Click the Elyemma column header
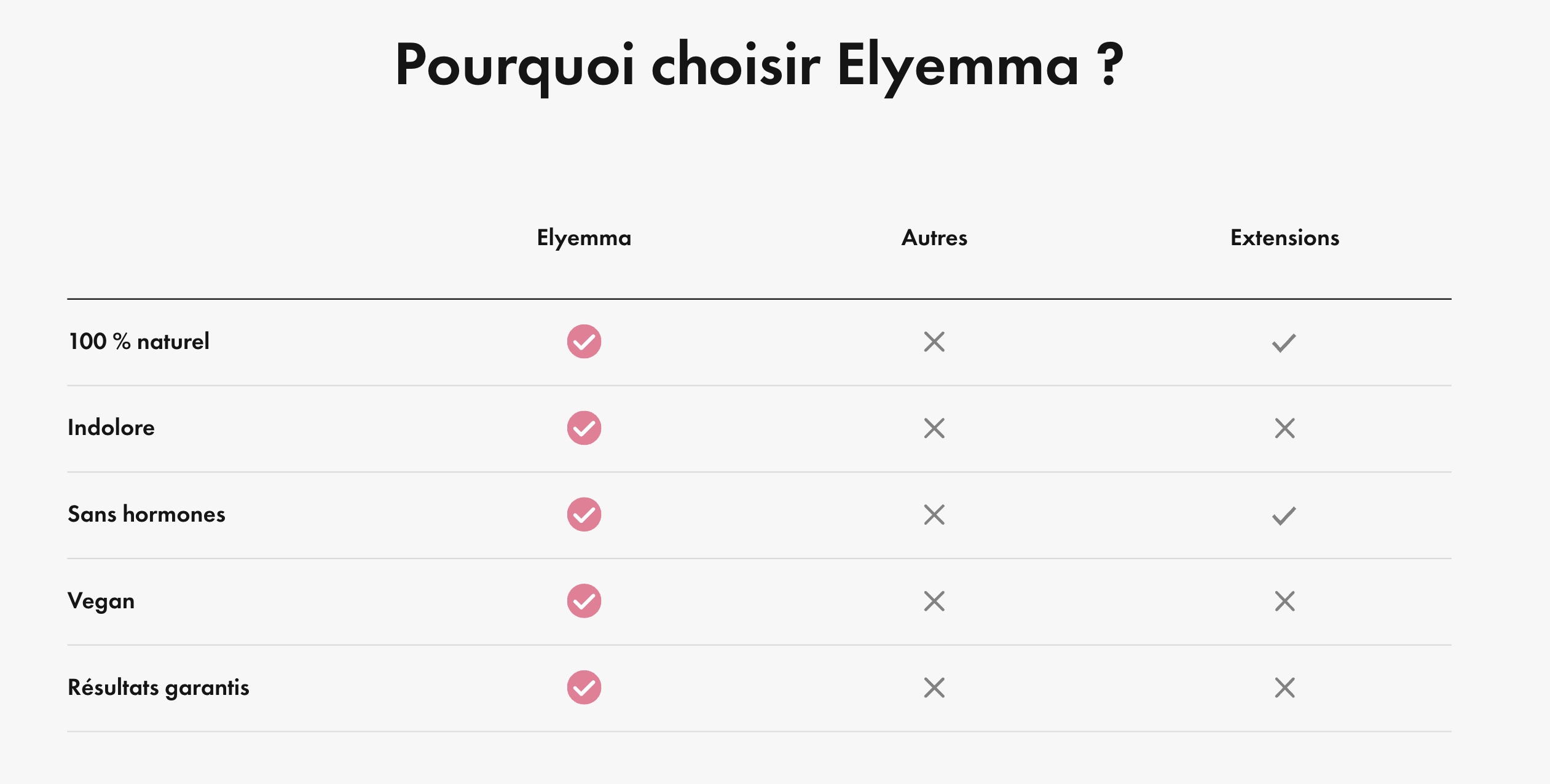Screen dimensions: 1550x784 (x=584, y=238)
